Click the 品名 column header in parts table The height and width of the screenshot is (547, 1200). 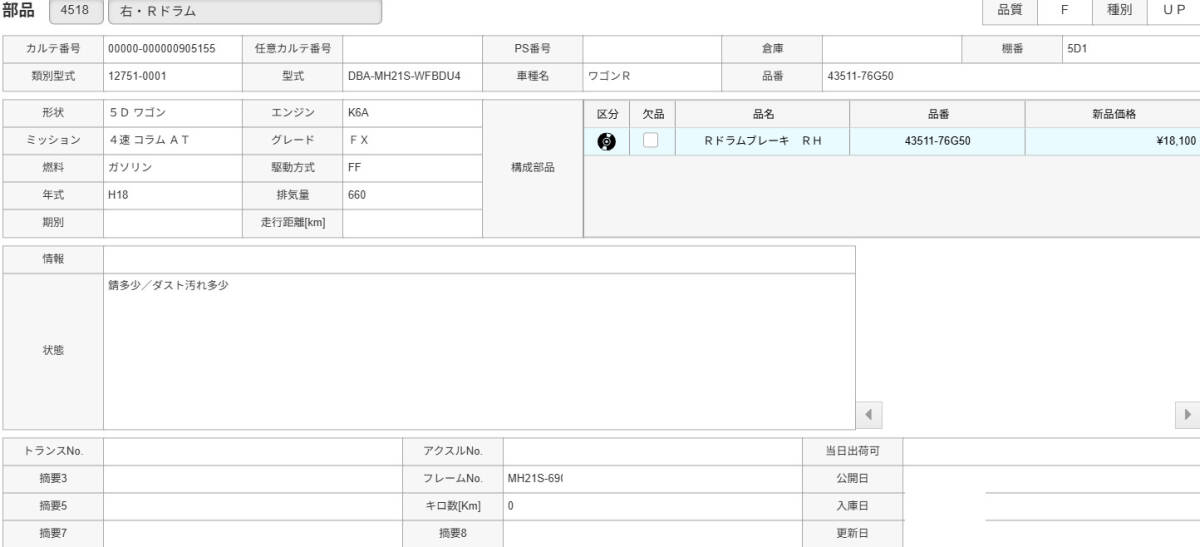[763, 114]
